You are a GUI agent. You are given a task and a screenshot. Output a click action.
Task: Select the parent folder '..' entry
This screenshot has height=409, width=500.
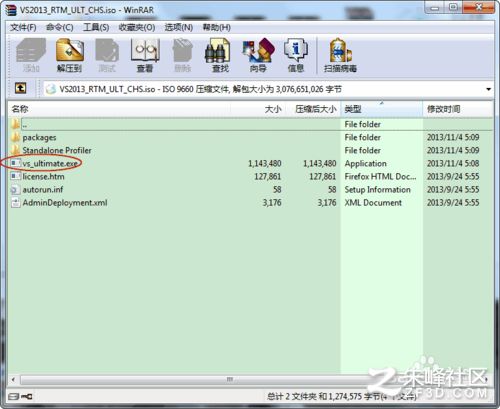pos(251,124)
